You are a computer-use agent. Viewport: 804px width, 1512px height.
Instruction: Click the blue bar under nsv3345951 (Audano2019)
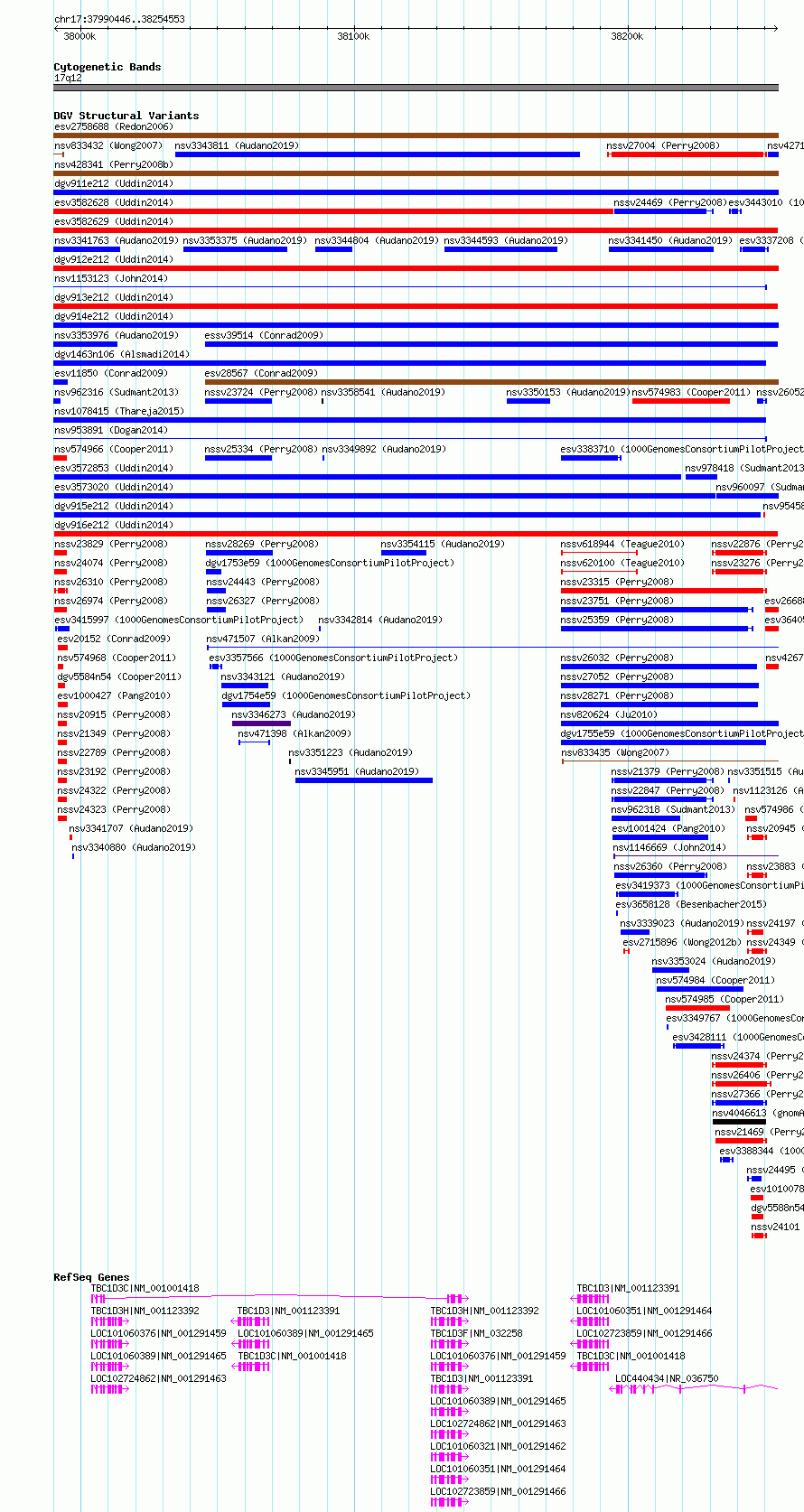[364, 780]
